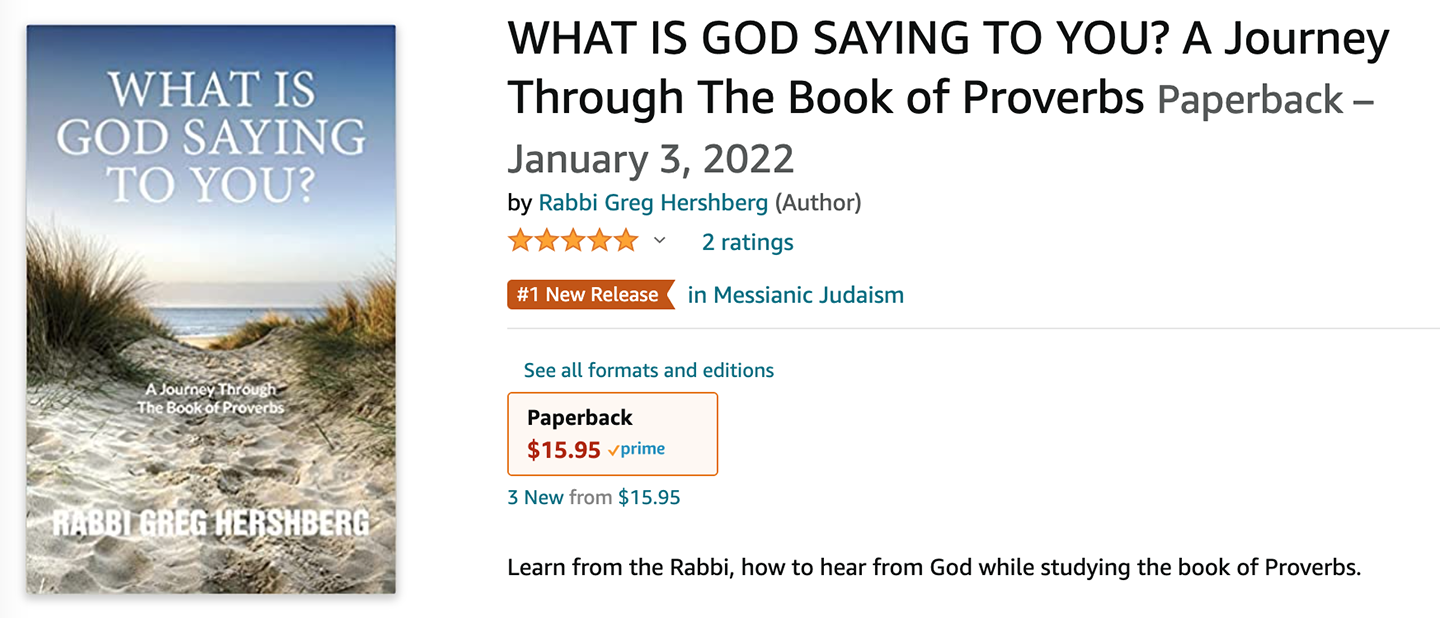Click the fifth orange rating star
The image size is (1440, 618).
pos(625,241)
